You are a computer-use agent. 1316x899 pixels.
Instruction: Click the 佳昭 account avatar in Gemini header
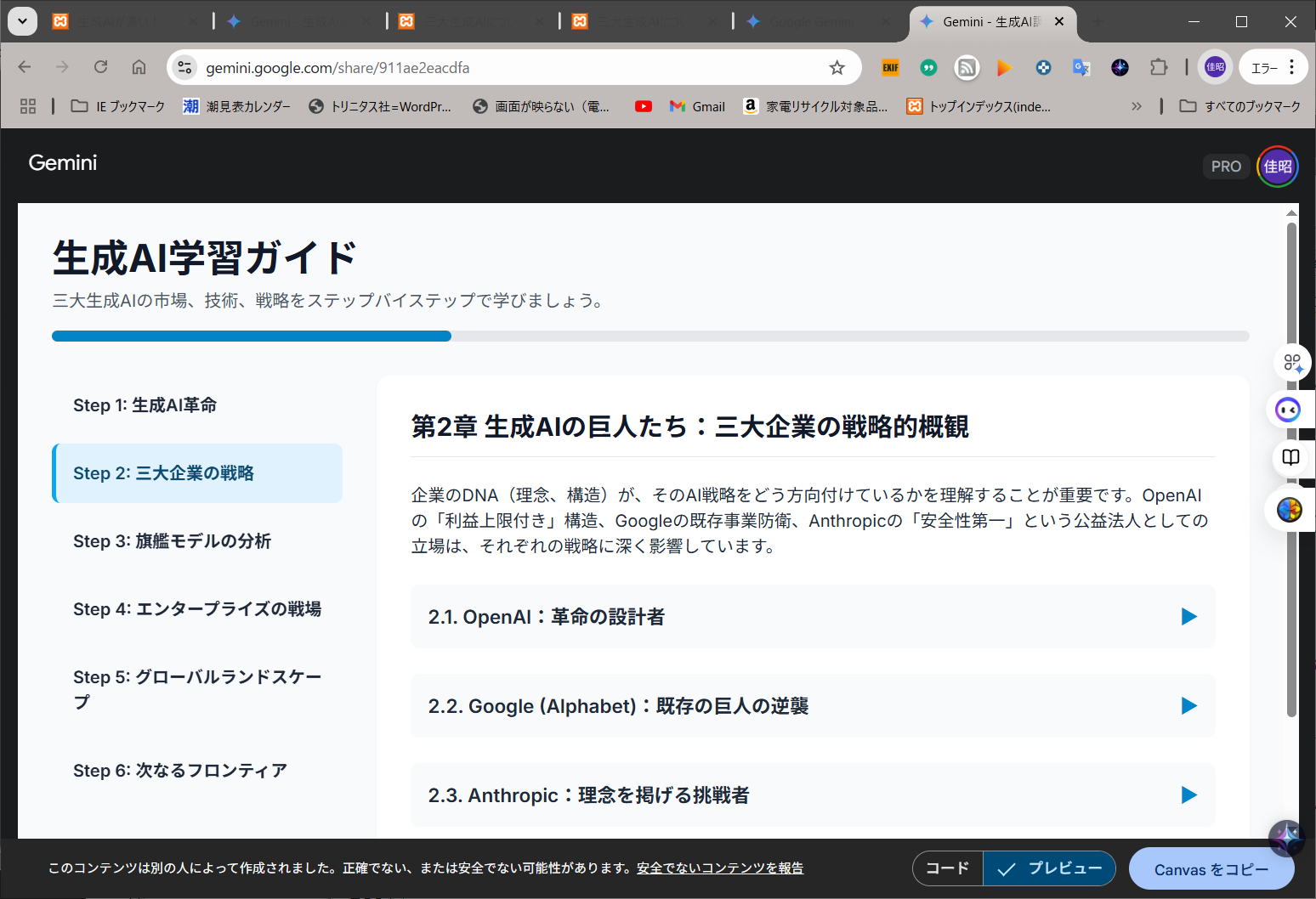click(1278, 167)
